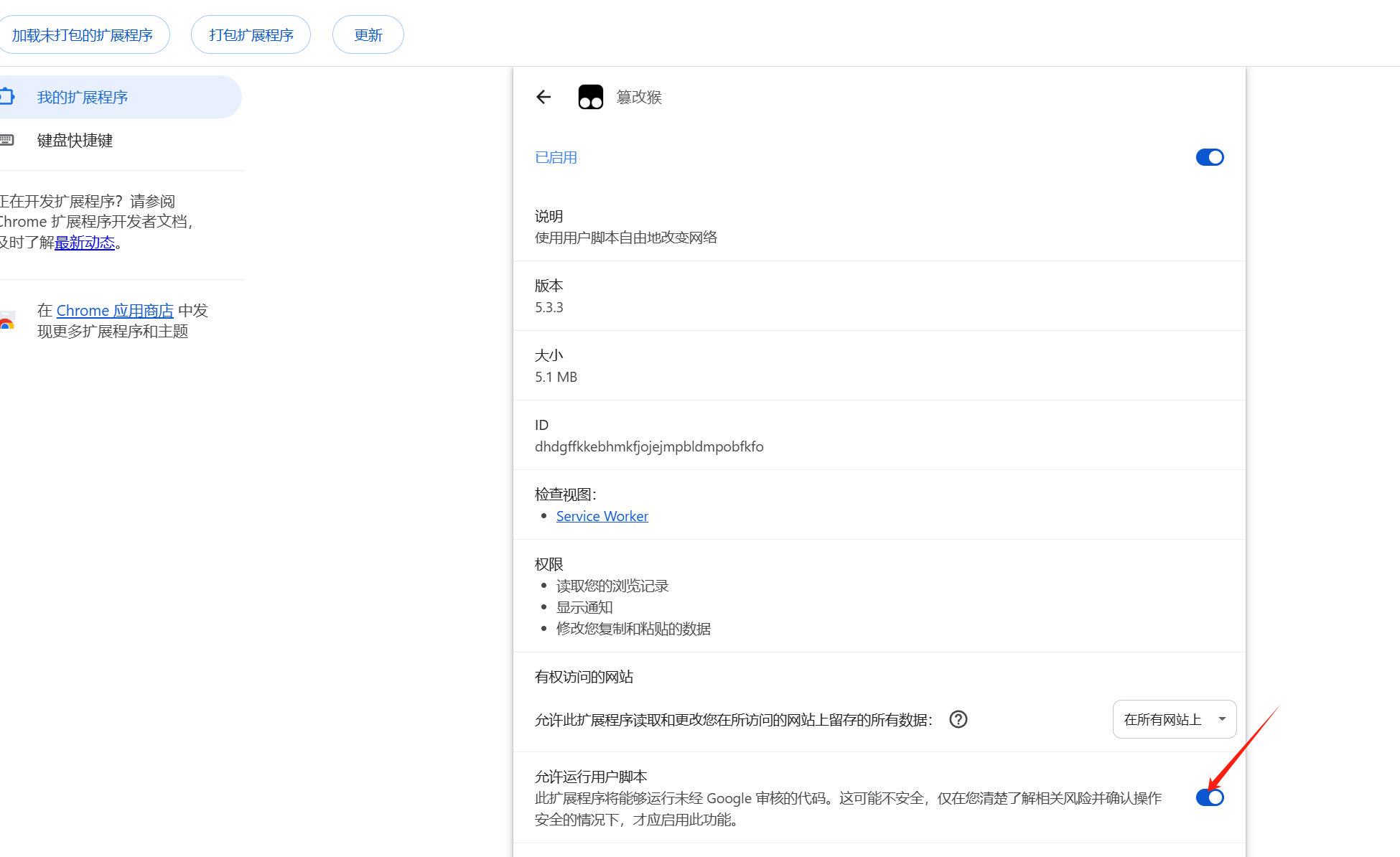Viewport: 1400px width, 857px height.
Task: Select 键盘快捷键 in the sidebar
Action: click(75, 140)
